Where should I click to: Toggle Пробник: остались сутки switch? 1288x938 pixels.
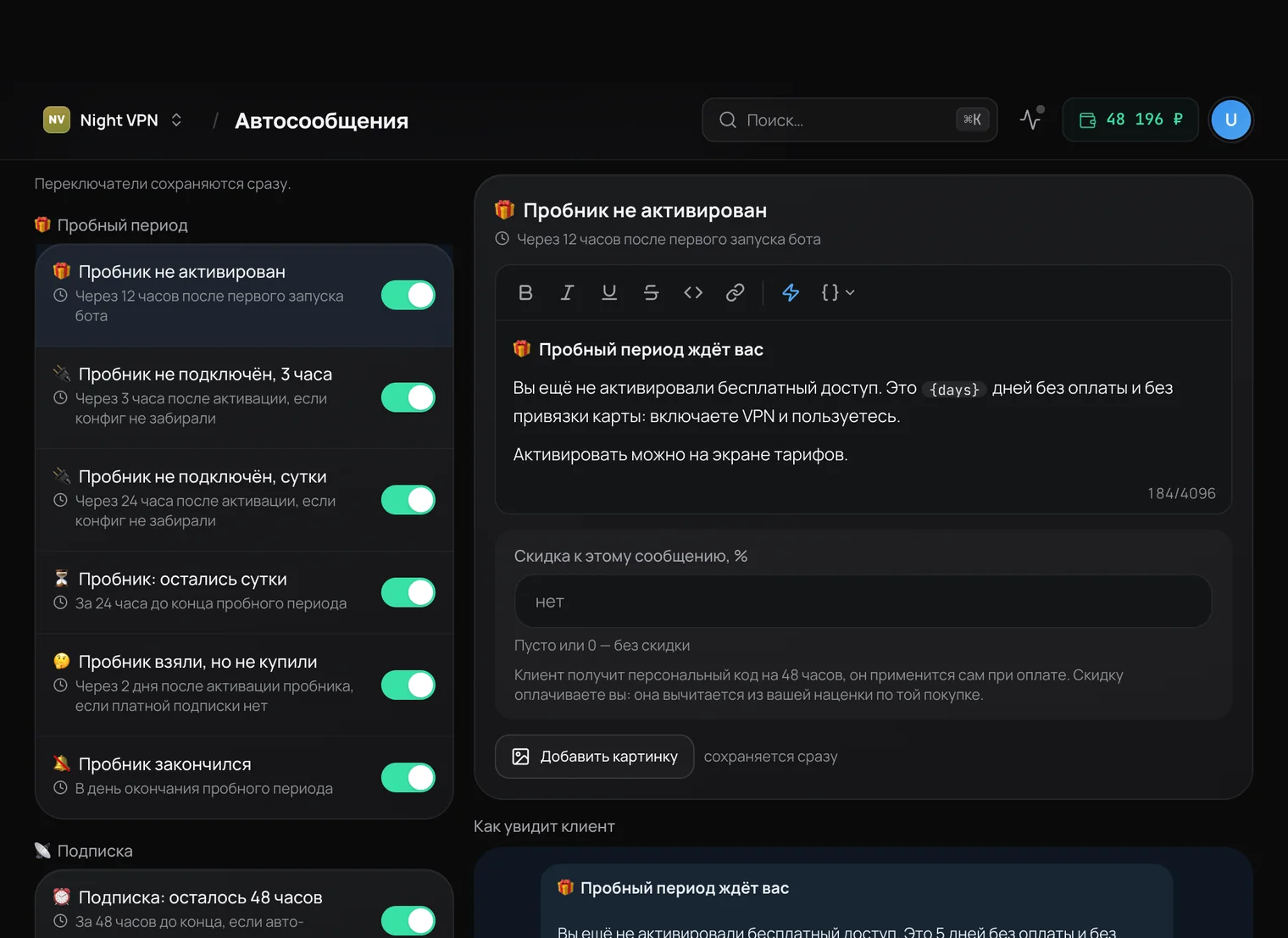[408, 592]
